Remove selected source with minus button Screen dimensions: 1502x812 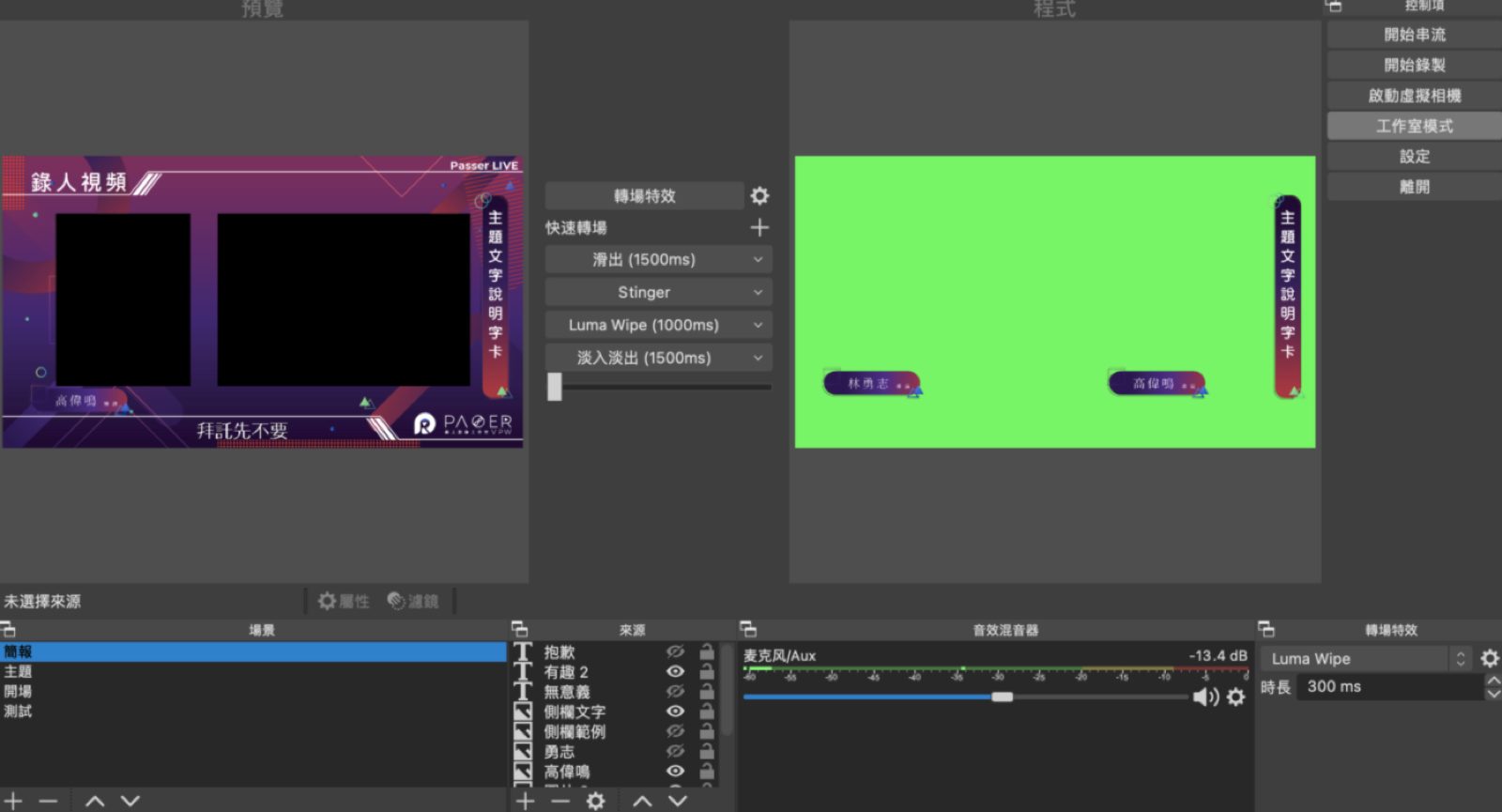tap(560, 801)
